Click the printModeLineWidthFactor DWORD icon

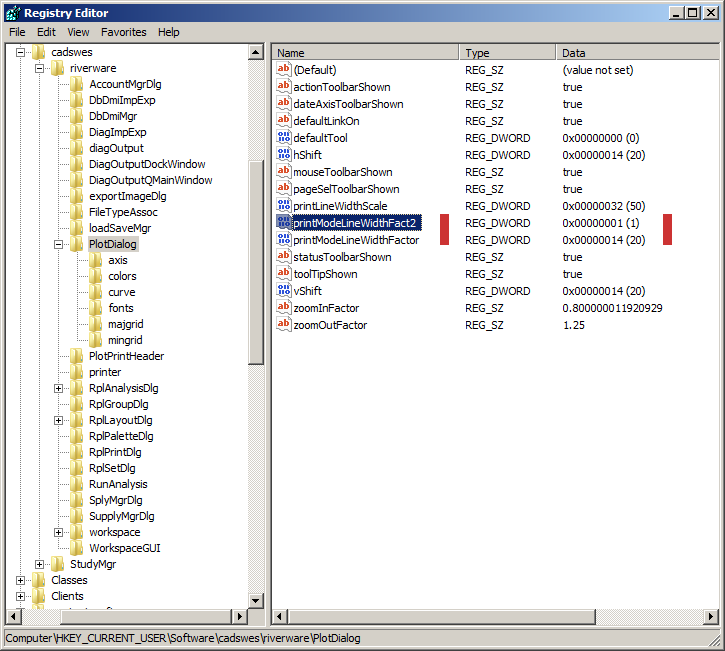tap(283, 240)
